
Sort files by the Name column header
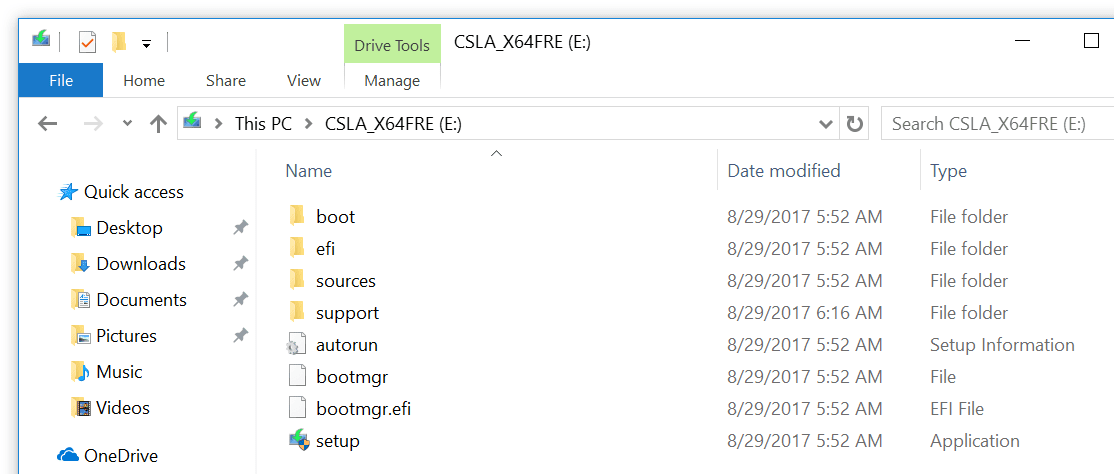pos(309,171)
